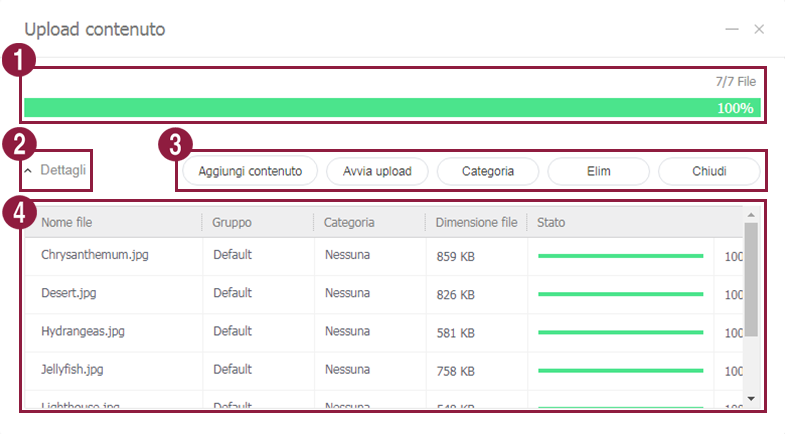Select the Chrysanthemum.jpg row
This screenshot has height=434, width=785.
point(95,256)
